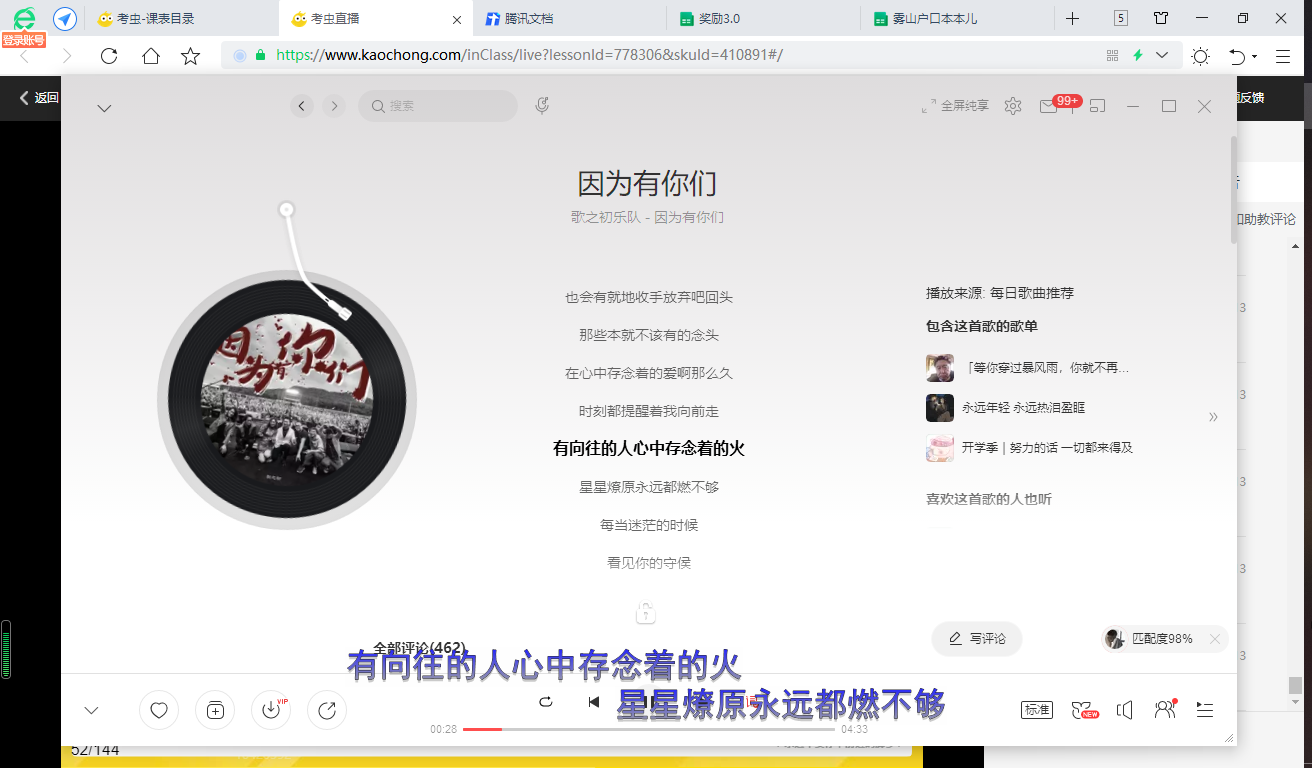
Task: Open music player settings gear
Action: tap(1013, 105)
